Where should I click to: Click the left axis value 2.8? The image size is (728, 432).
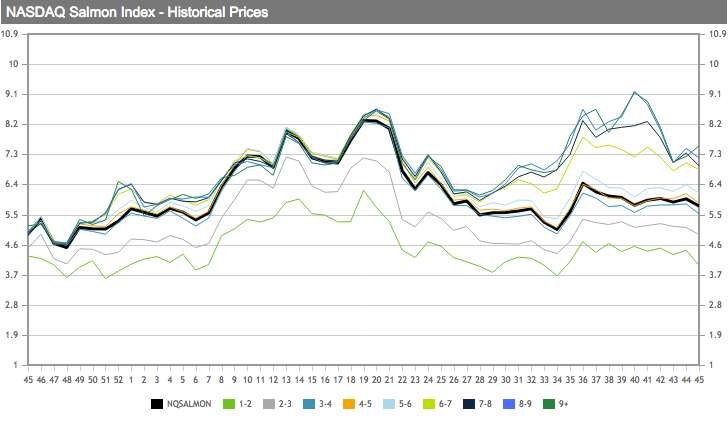(12, 305)
